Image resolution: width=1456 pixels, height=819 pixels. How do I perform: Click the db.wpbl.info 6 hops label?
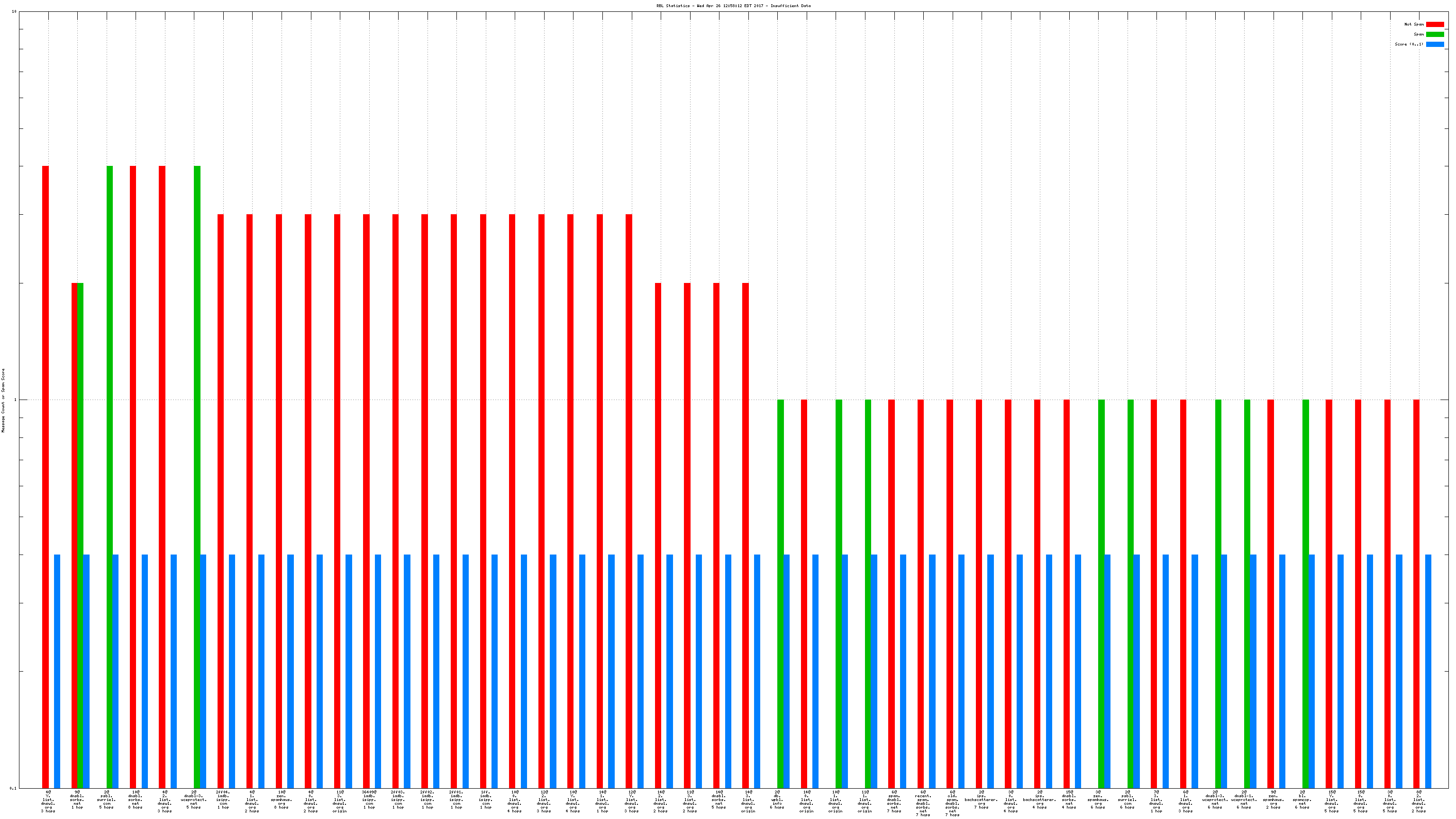[x=777, y=800]
